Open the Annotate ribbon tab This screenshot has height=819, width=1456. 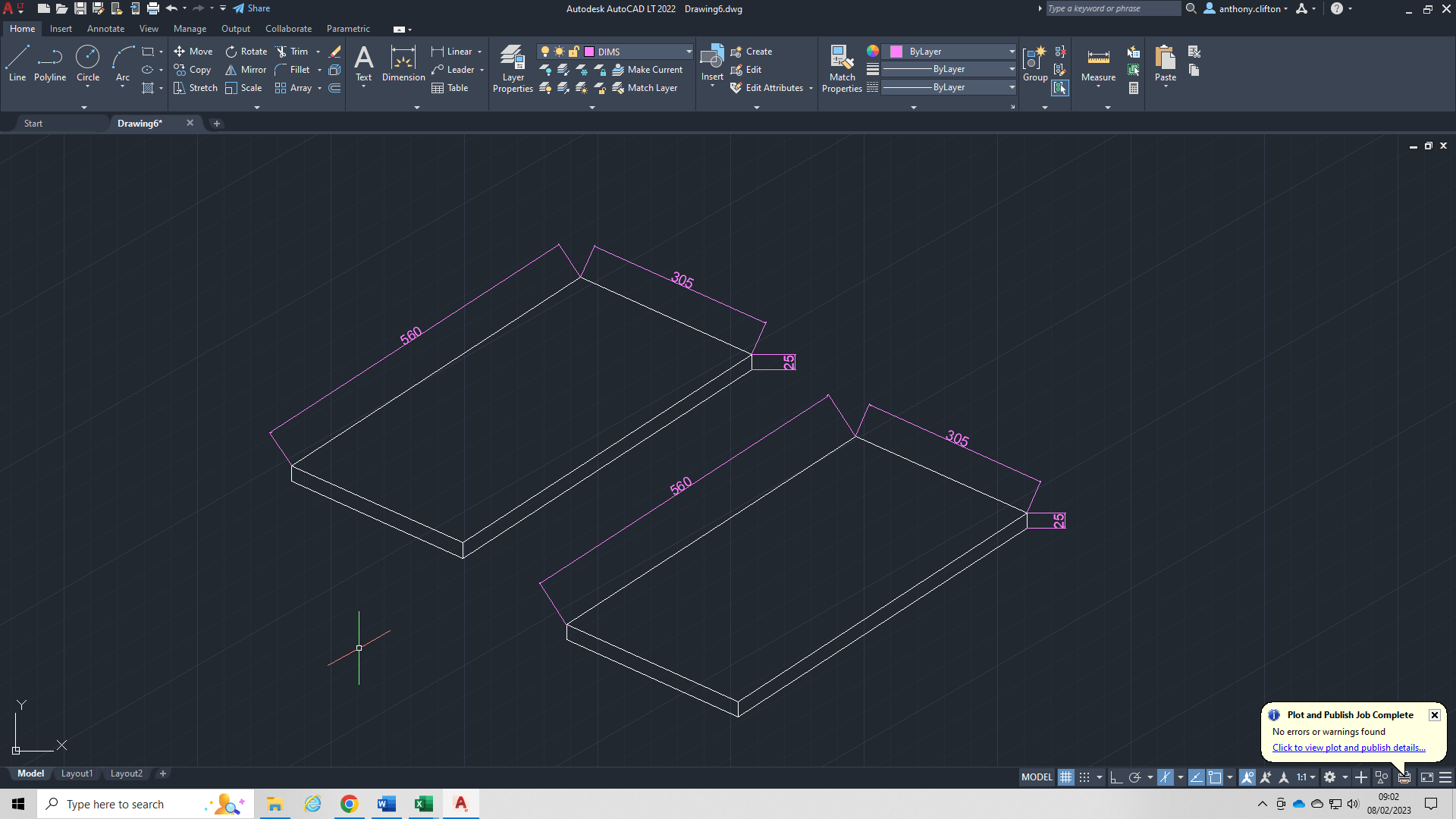tap(105, 29)
